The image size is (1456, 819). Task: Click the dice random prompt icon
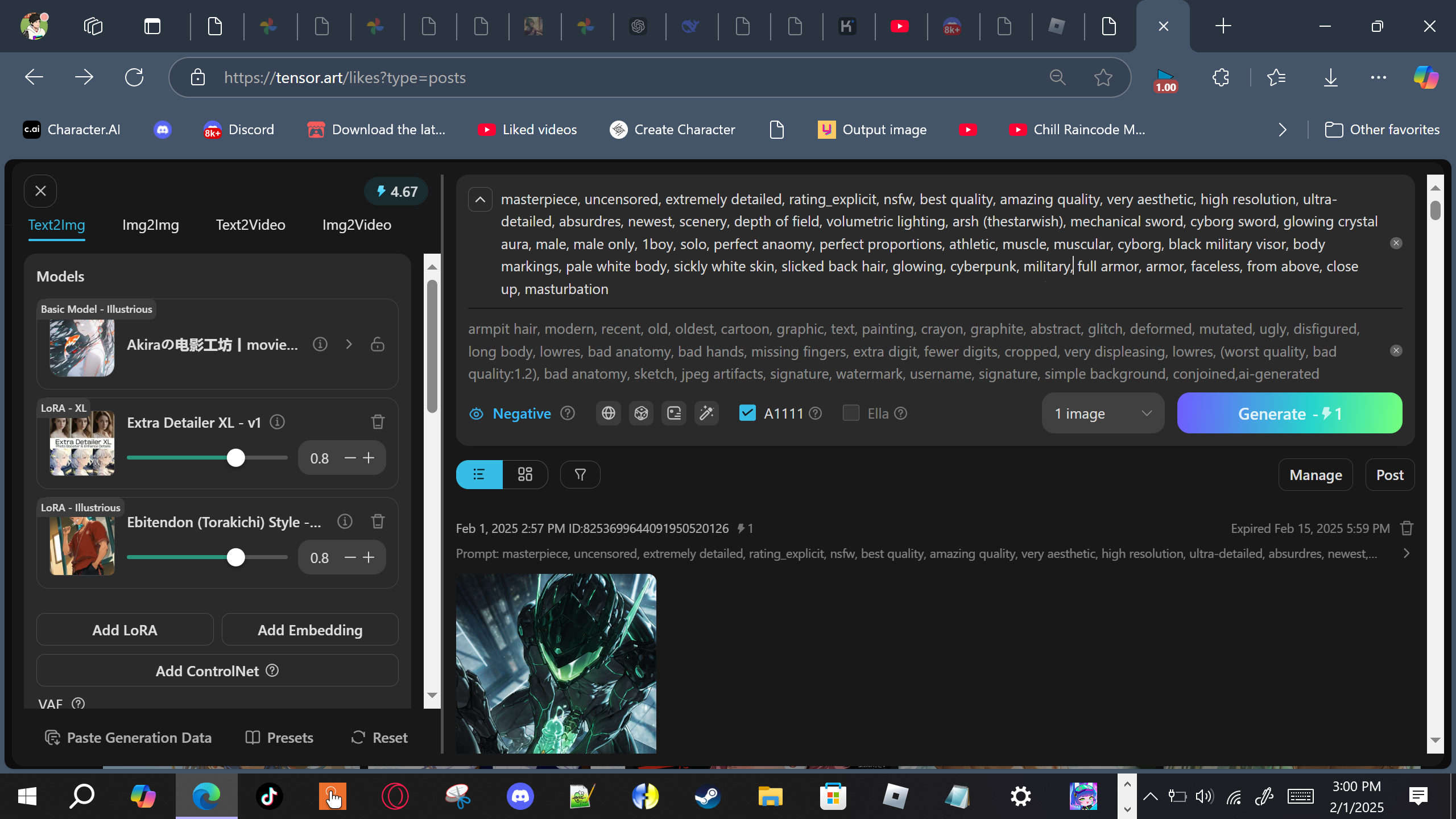point(641,413)
